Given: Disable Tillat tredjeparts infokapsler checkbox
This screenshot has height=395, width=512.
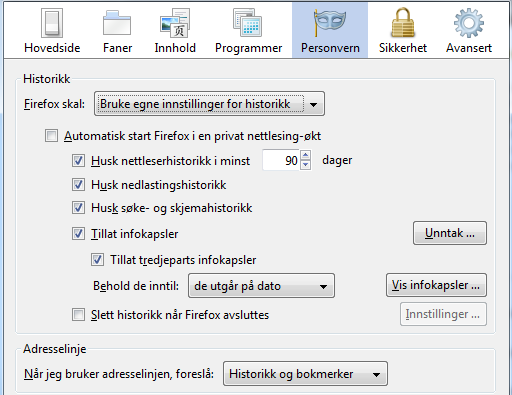Looking at the screenshot, I should (x=97, y=260).
